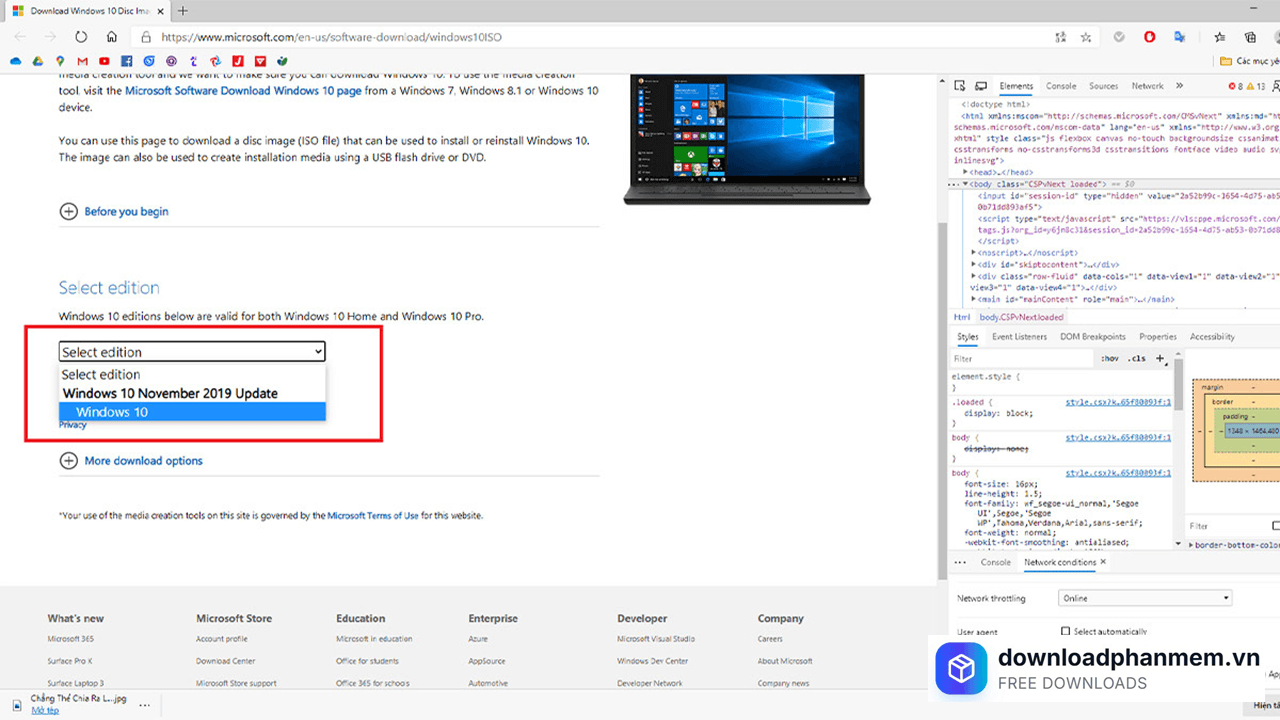
Task: Click the new style rule plus icon
Action: 1162,358
